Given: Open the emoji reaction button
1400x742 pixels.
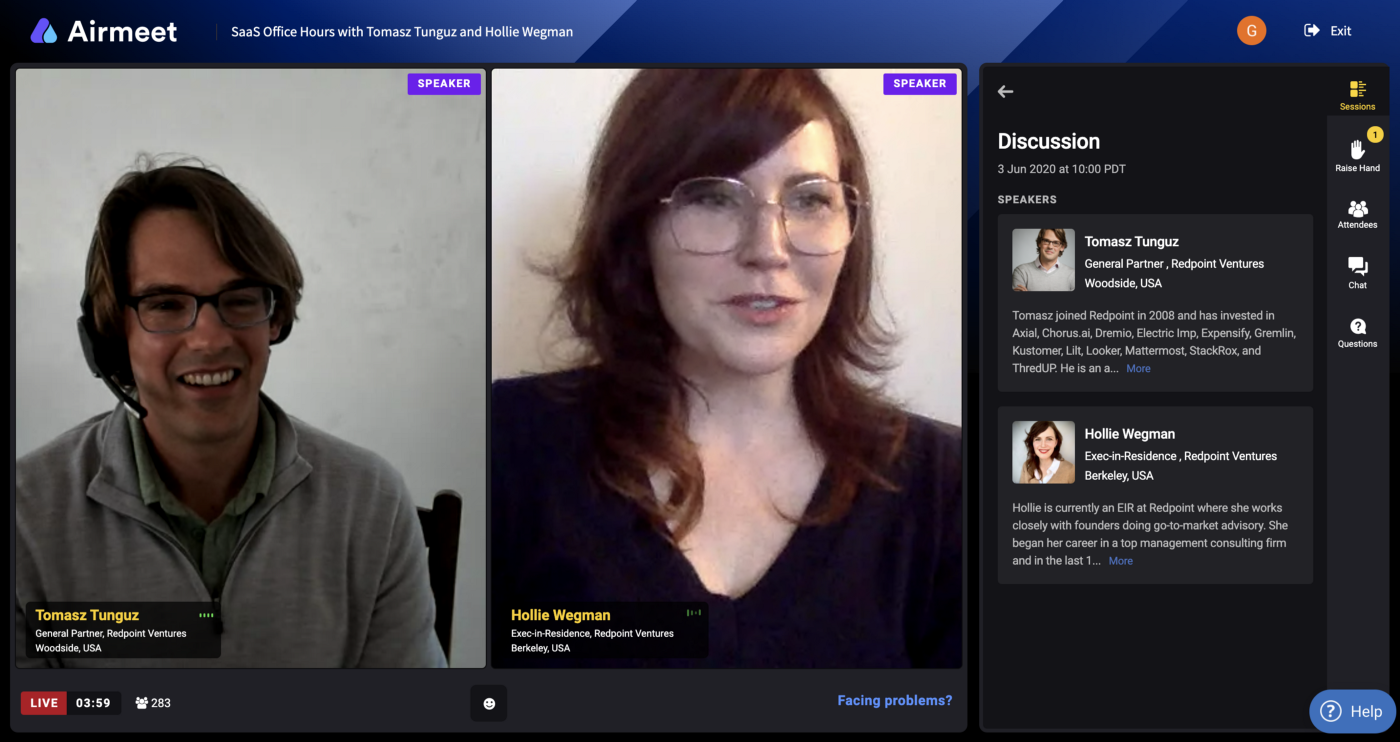Looking at the screenshot, I should 489,703.
